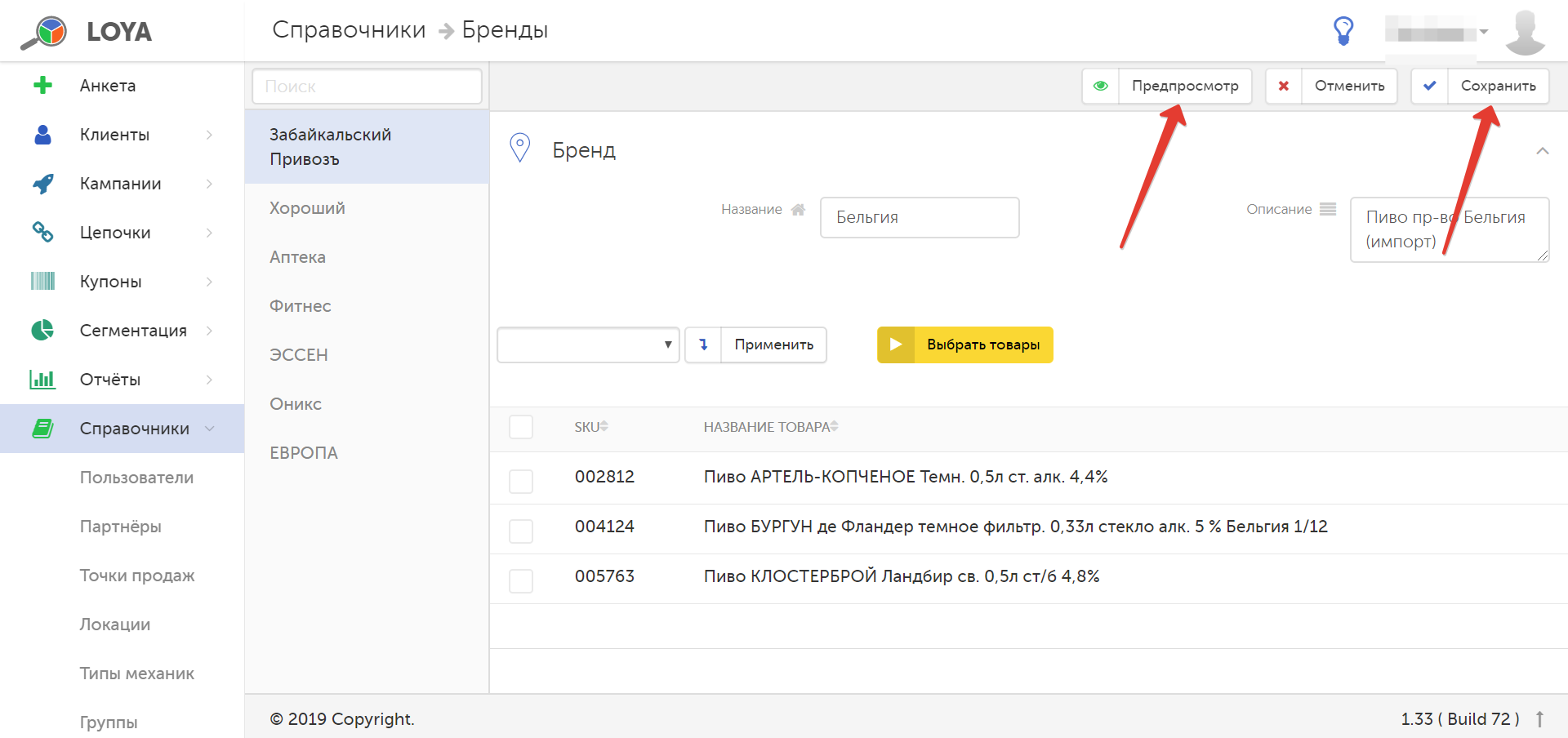
Task: Click the location pin icon beside Бренд
Action: click(x=520, y=148)
